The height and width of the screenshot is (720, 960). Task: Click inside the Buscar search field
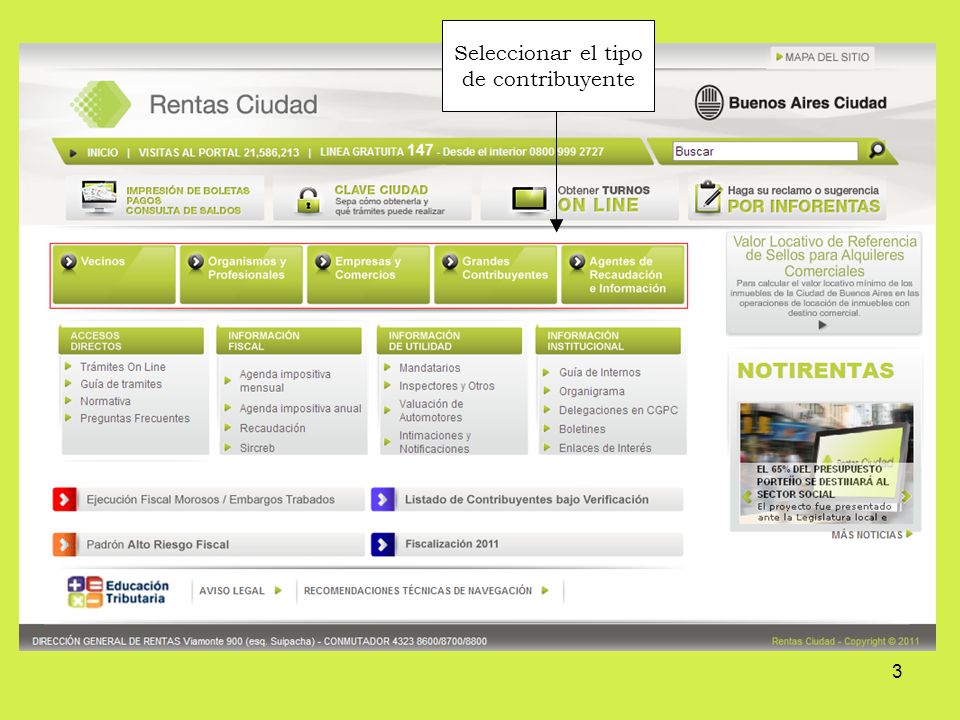click(765, 151)
